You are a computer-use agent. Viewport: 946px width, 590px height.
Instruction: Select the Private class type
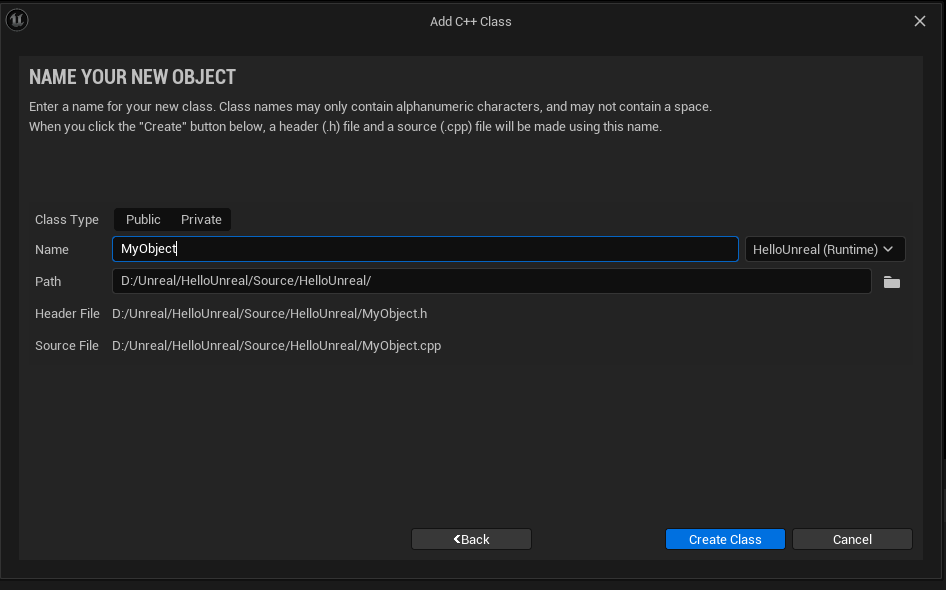(x=201, y=220)
